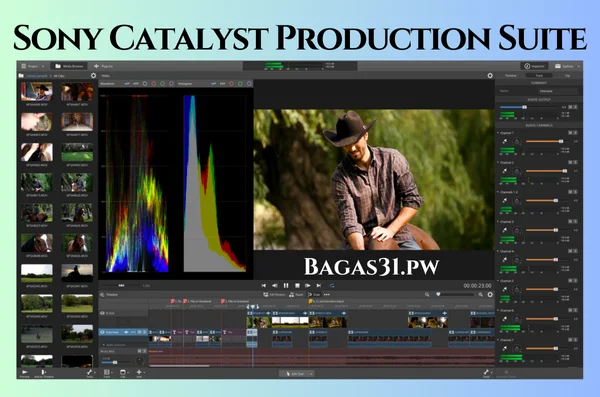Click the 00:00:23:00 timecode display
This screenshot has width=600, height=397.
pos(477,286)
